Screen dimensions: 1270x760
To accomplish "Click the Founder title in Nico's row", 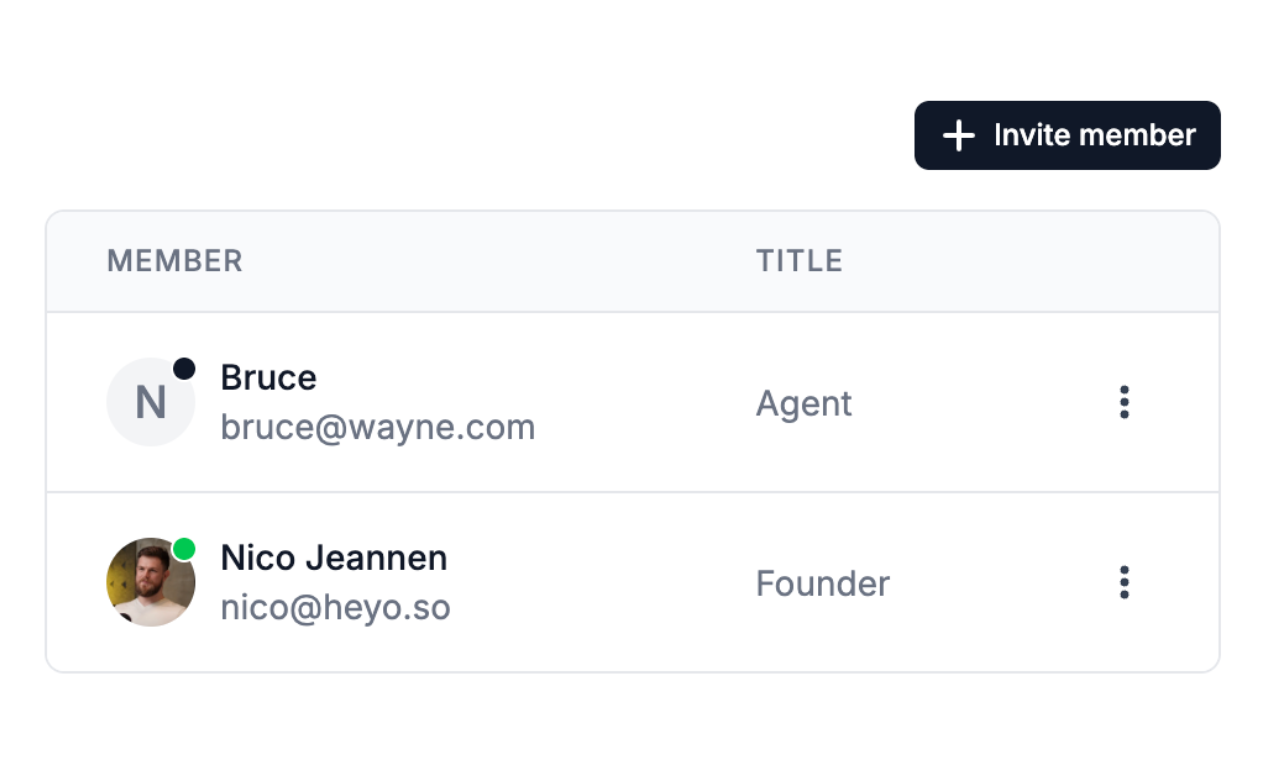I will (x=822, y=584).
